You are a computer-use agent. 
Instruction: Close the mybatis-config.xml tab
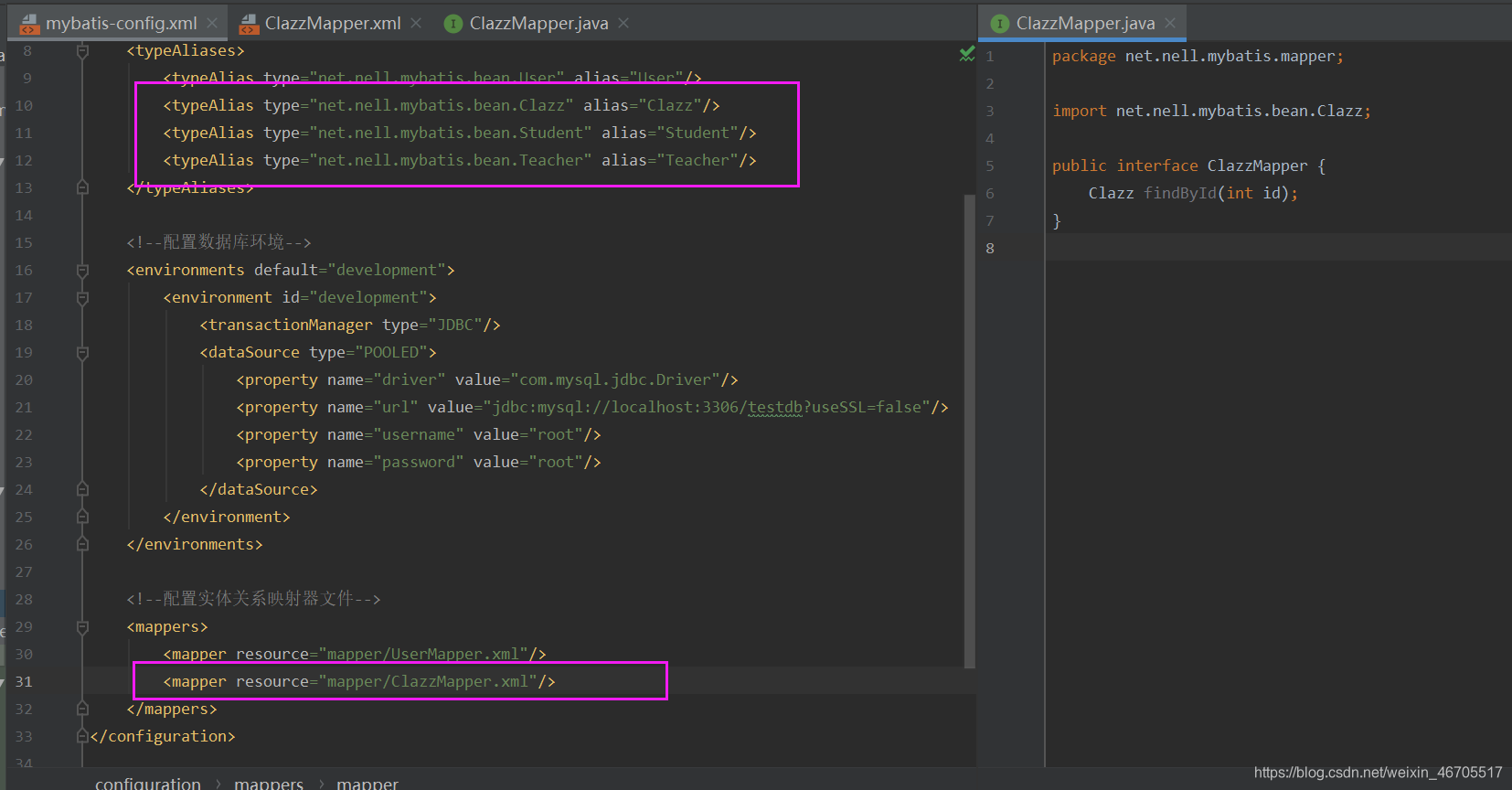pyautogui.click(x=212, y=23)
